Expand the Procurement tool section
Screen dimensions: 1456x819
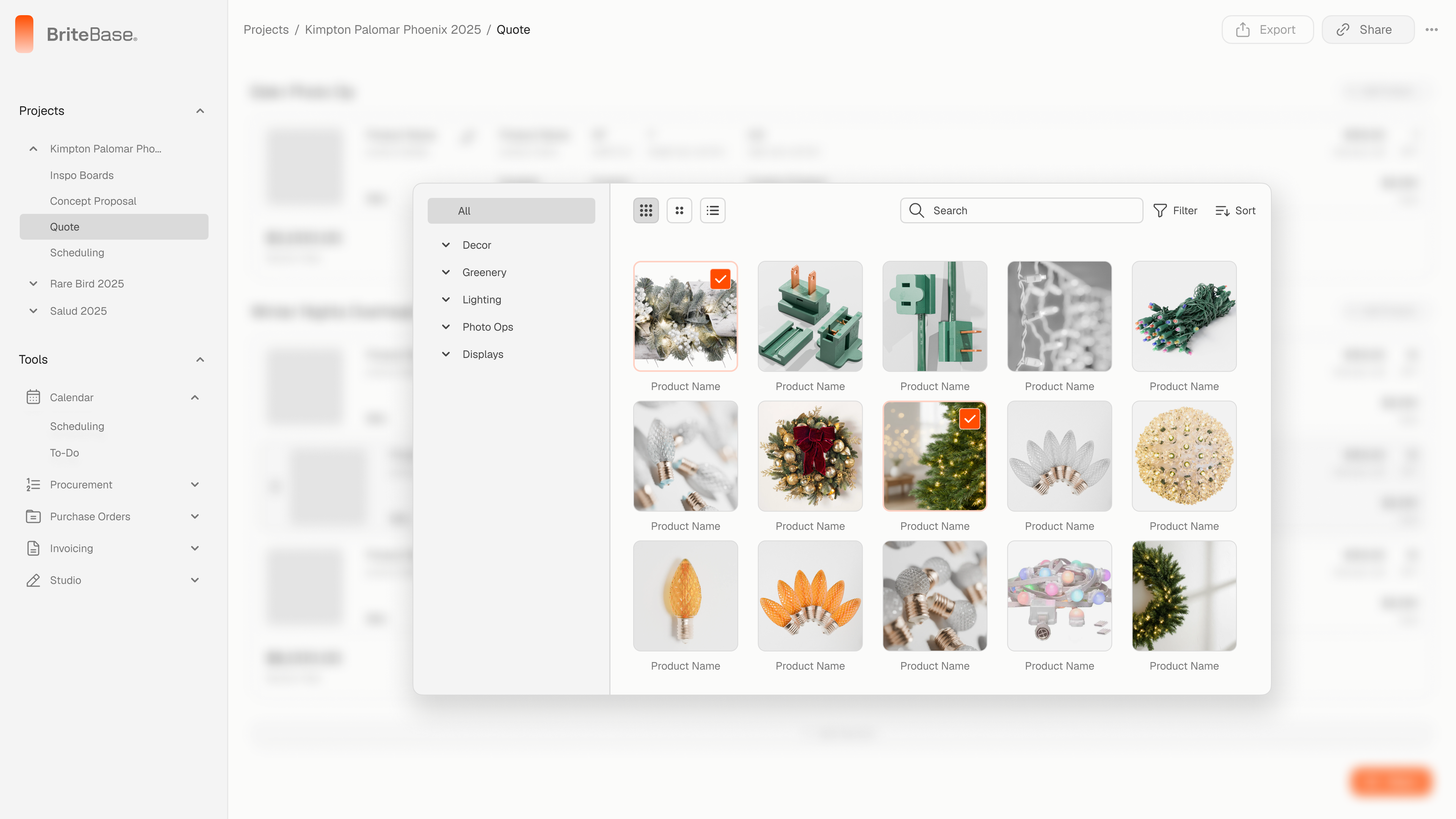pos(195,485)
